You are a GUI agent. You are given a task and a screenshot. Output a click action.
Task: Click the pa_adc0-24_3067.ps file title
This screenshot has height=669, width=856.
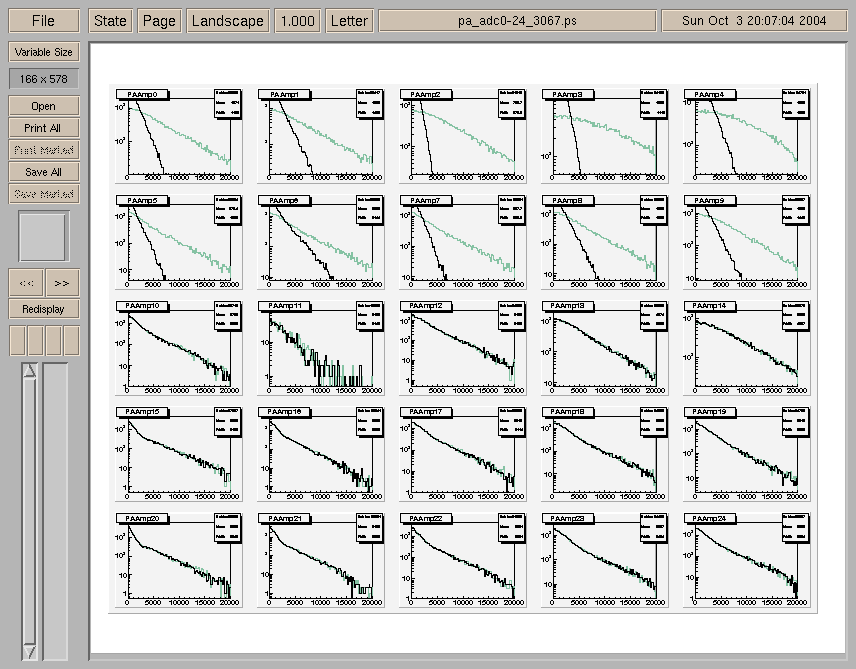point(517,21)
